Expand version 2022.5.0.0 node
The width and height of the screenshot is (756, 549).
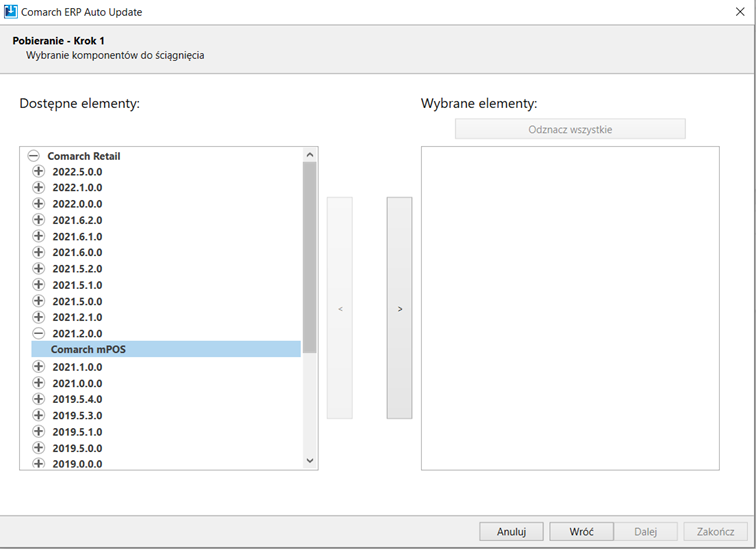(x=39, y=171)
